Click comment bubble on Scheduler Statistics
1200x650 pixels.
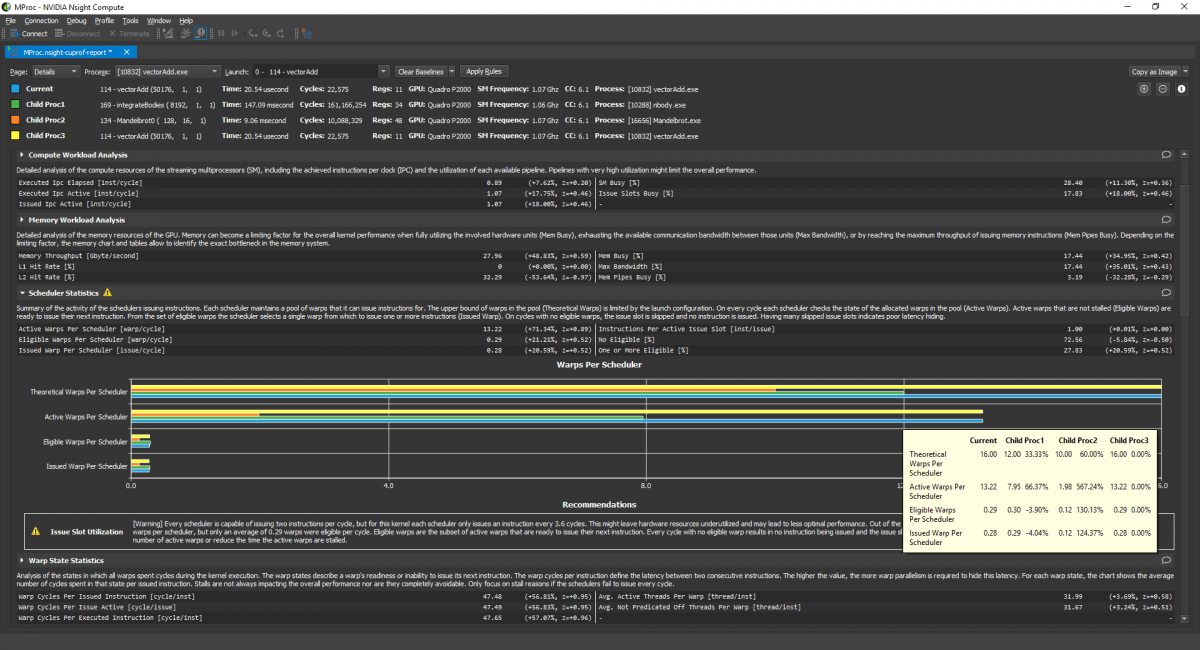point(1166,292)
